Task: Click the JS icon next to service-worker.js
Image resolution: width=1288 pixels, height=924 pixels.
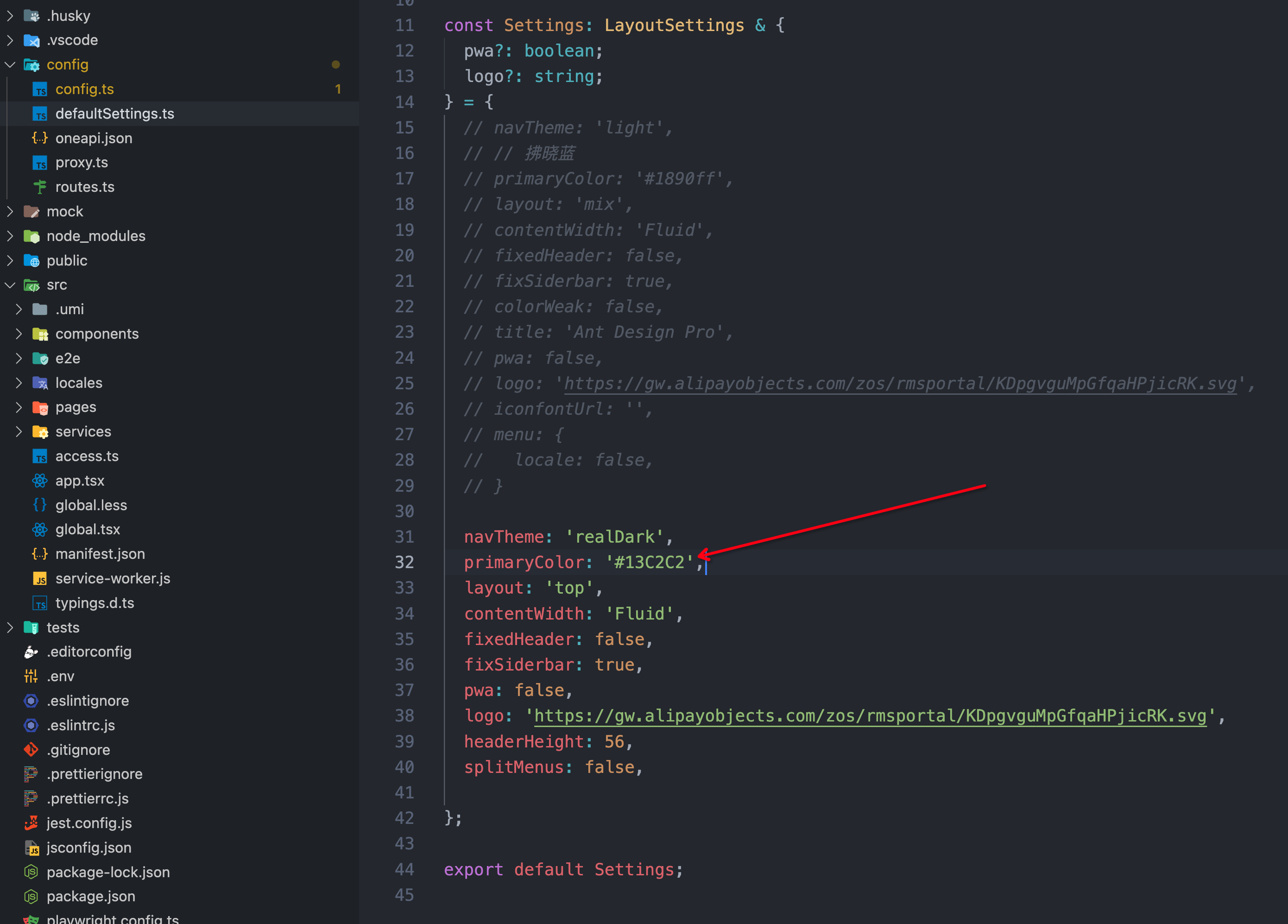Action: pyautogui.click(x=40, y=578)
